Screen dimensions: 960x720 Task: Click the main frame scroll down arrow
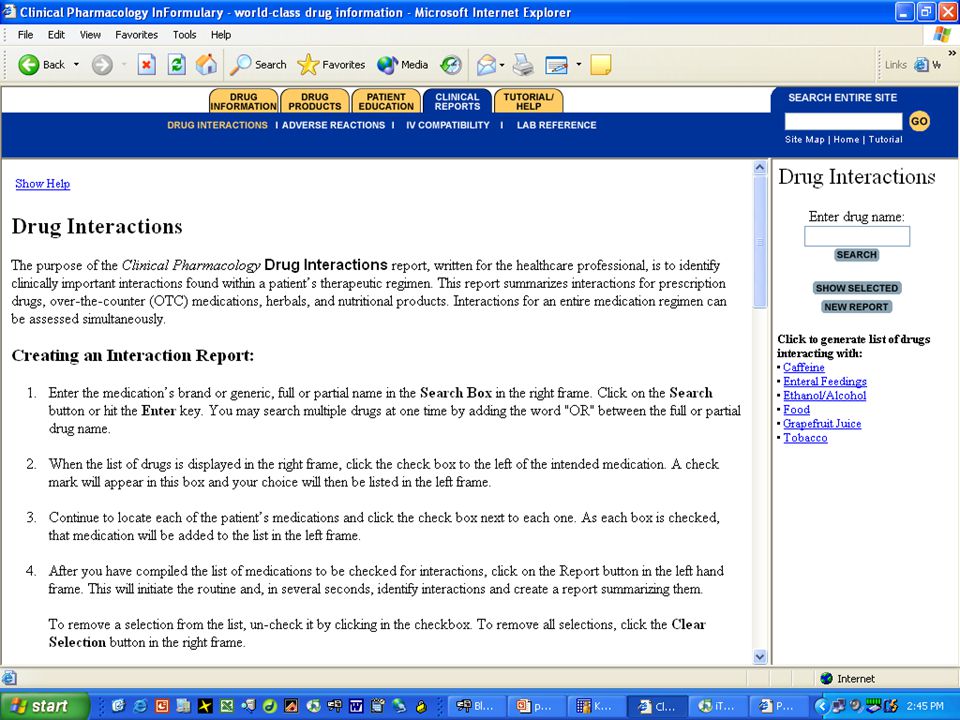point(760,657)
